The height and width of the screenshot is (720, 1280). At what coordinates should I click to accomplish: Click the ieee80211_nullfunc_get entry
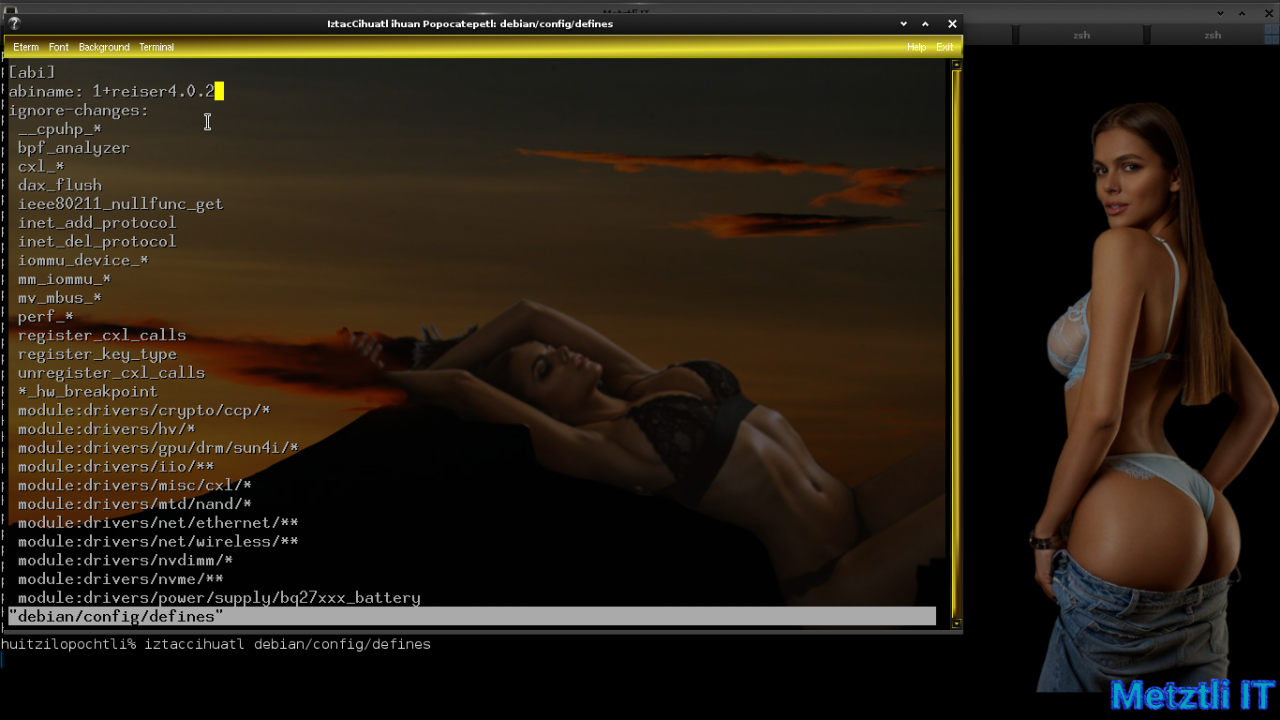(120, 204)
